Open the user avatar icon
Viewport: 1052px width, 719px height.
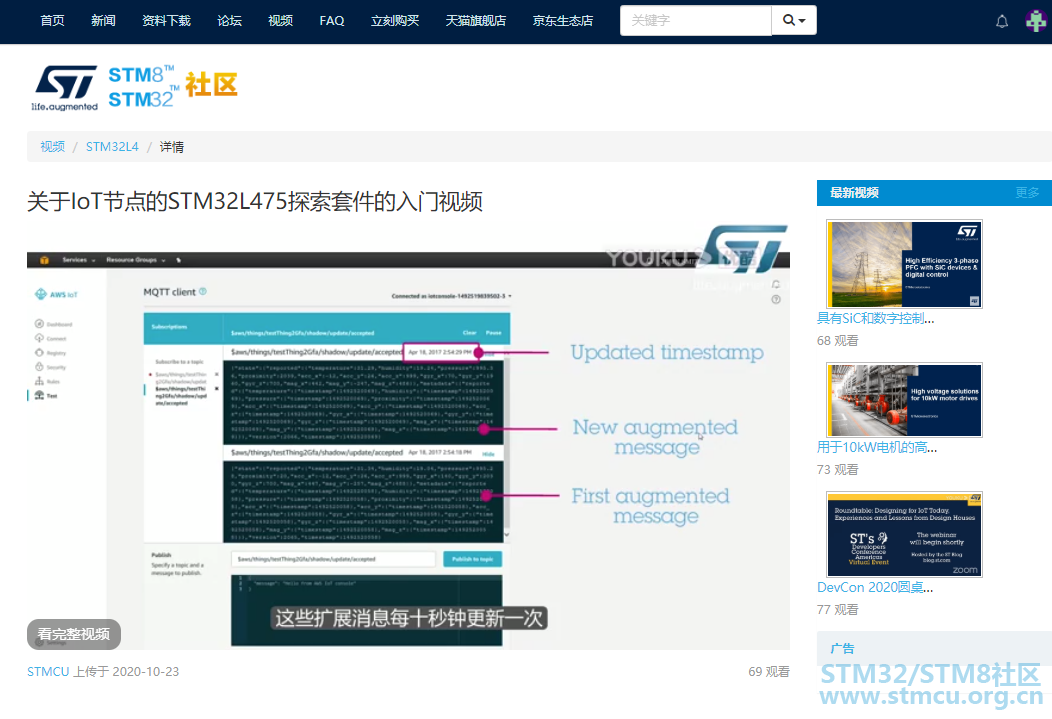coord(1036,21)
